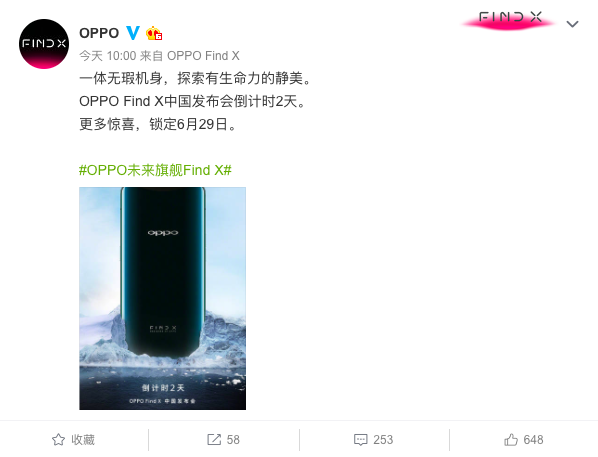598x457 pixels.
Task: Click the comment bubble icon
Action: coord(361,440)
